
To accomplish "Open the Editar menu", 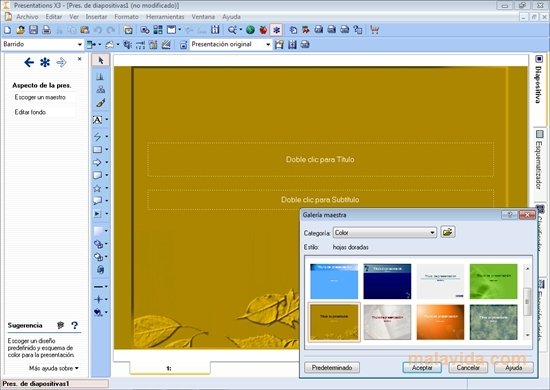I will coord(53,16).
